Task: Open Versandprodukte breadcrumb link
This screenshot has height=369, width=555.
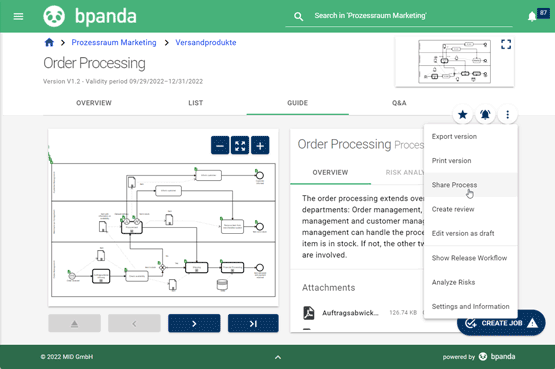Action: coord(206,42)
